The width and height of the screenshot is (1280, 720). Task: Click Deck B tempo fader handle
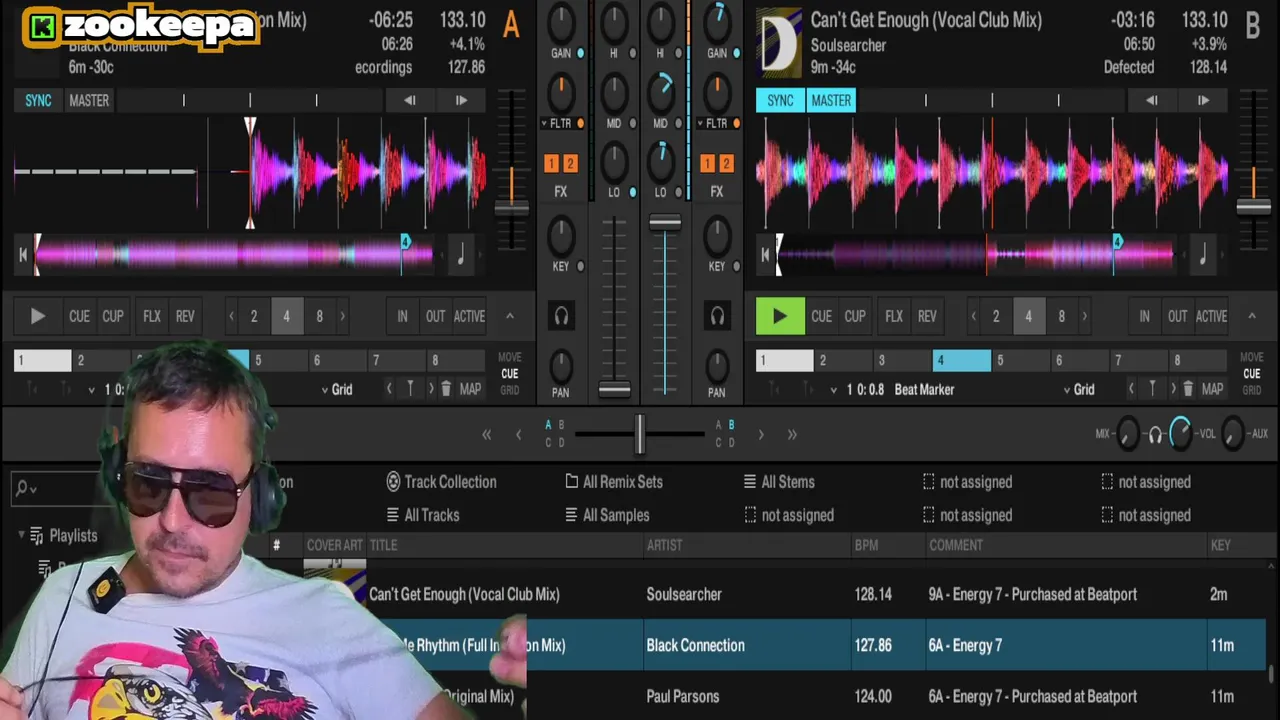click(1253, 207)
